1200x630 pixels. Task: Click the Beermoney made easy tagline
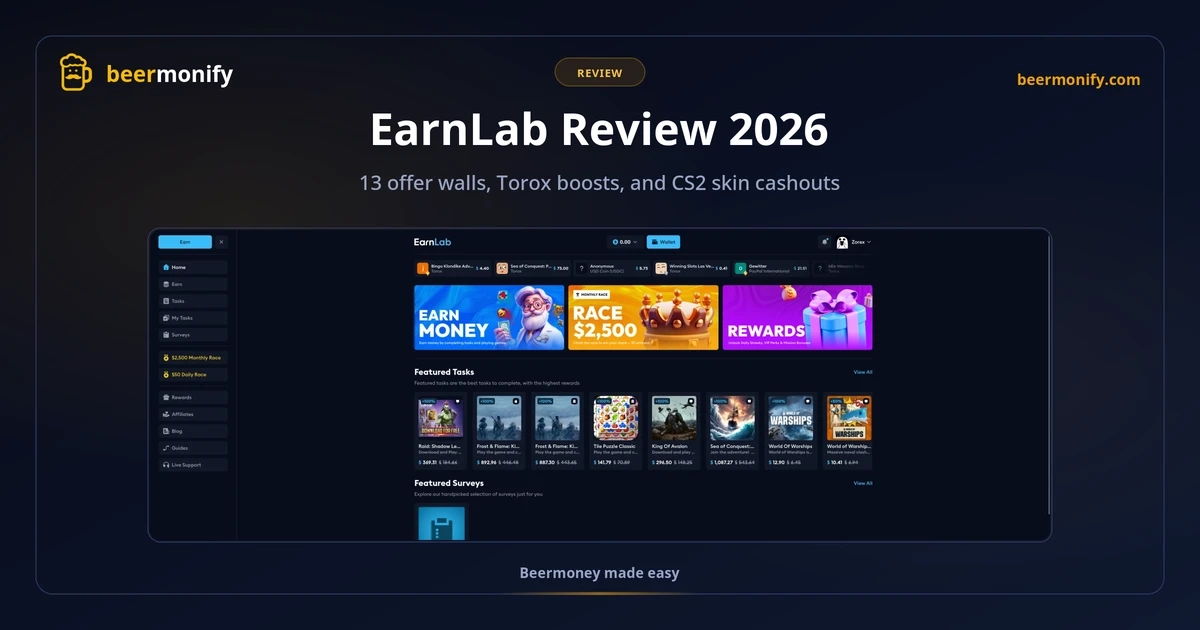[x=599, y=573]
